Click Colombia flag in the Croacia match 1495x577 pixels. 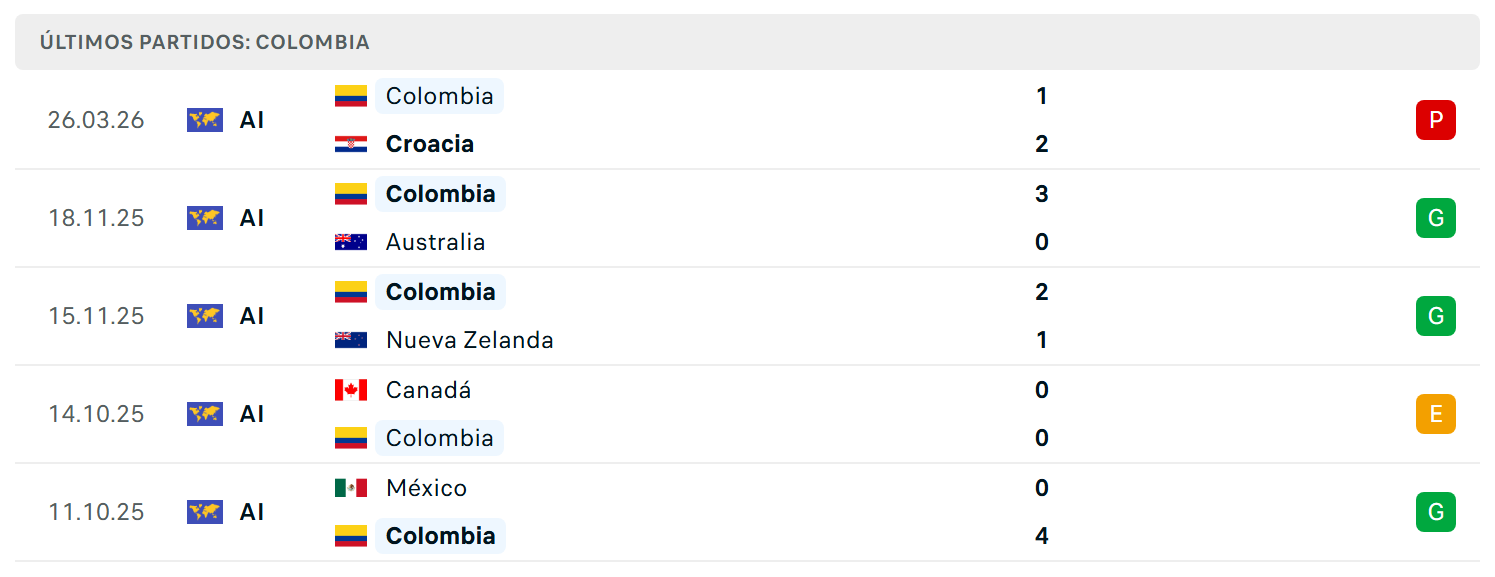tap(351, 96)
